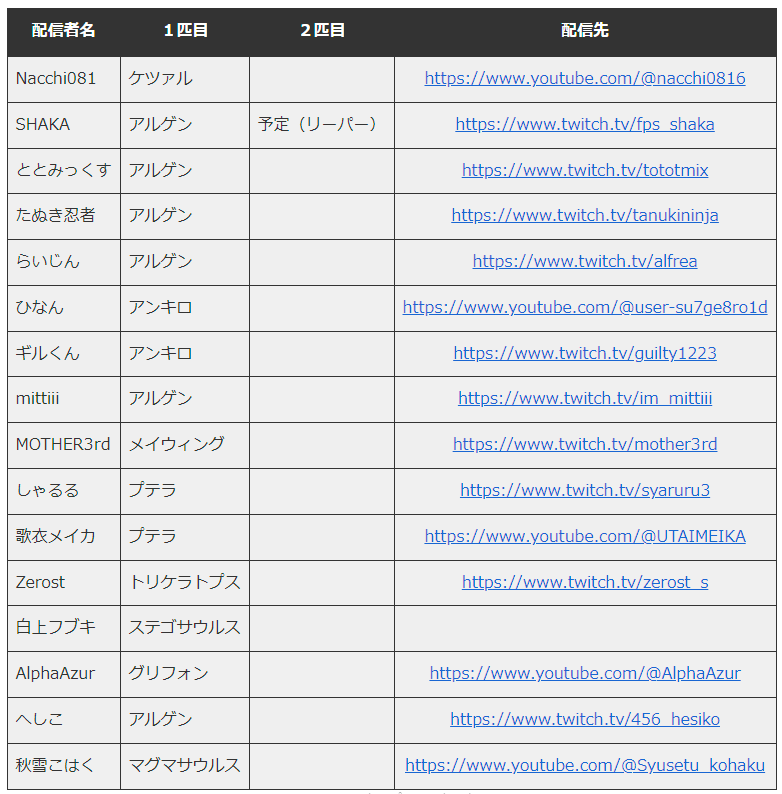Open the fps_shaka Twitch link
The width and height of the screenshot is (782, 794).
click(584, 125)
